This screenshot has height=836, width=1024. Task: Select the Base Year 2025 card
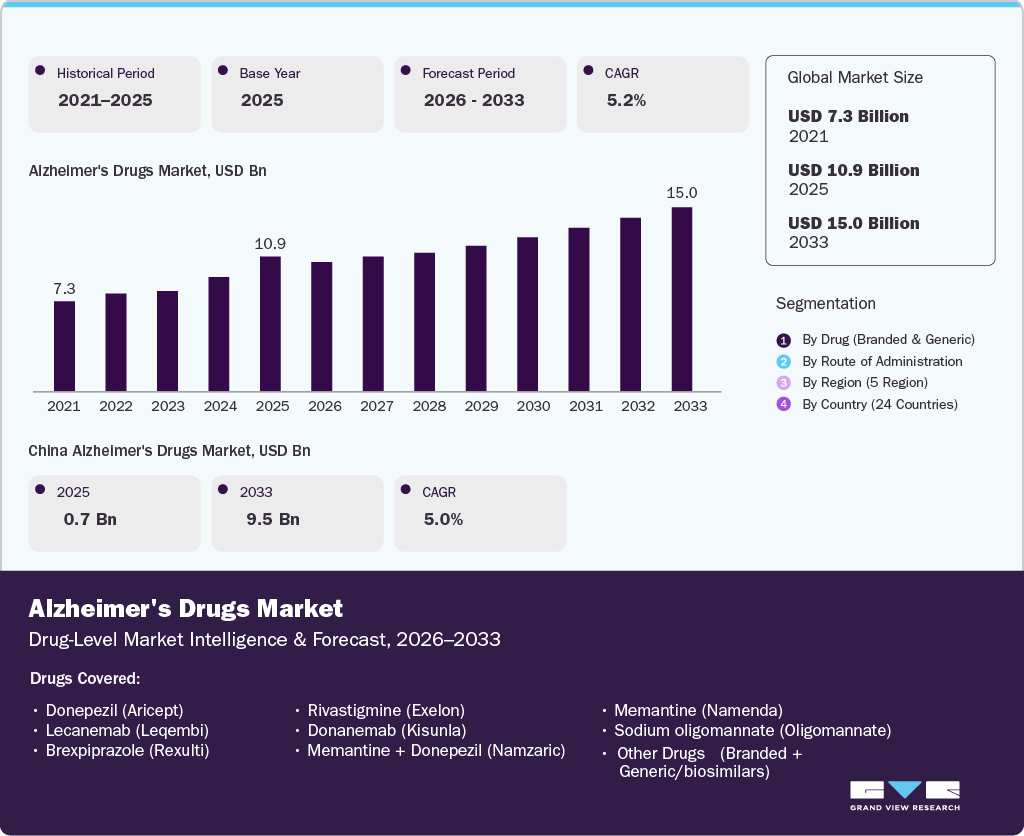297,94
